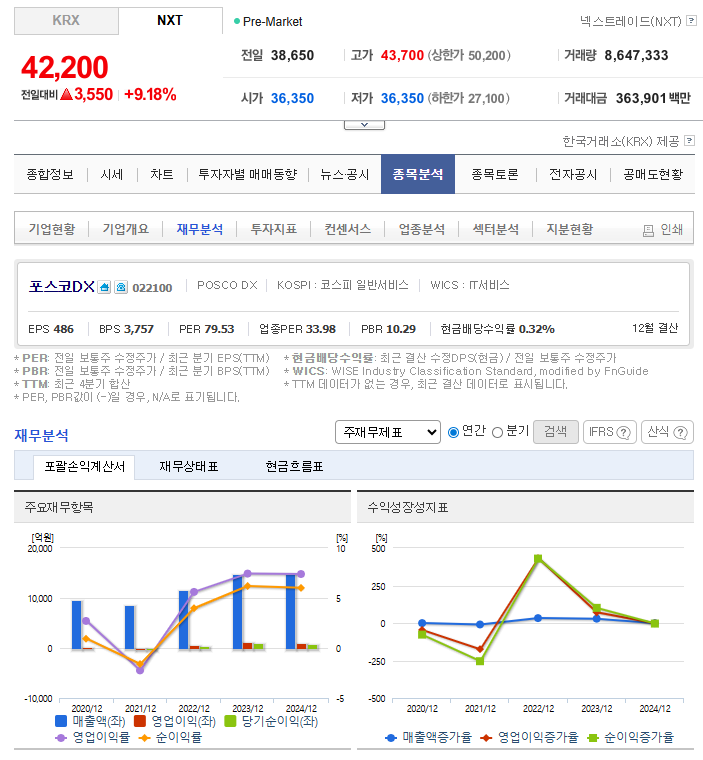Go to the 재무분석 sub-tab
The image size is (703, 760).
[200, 229]
